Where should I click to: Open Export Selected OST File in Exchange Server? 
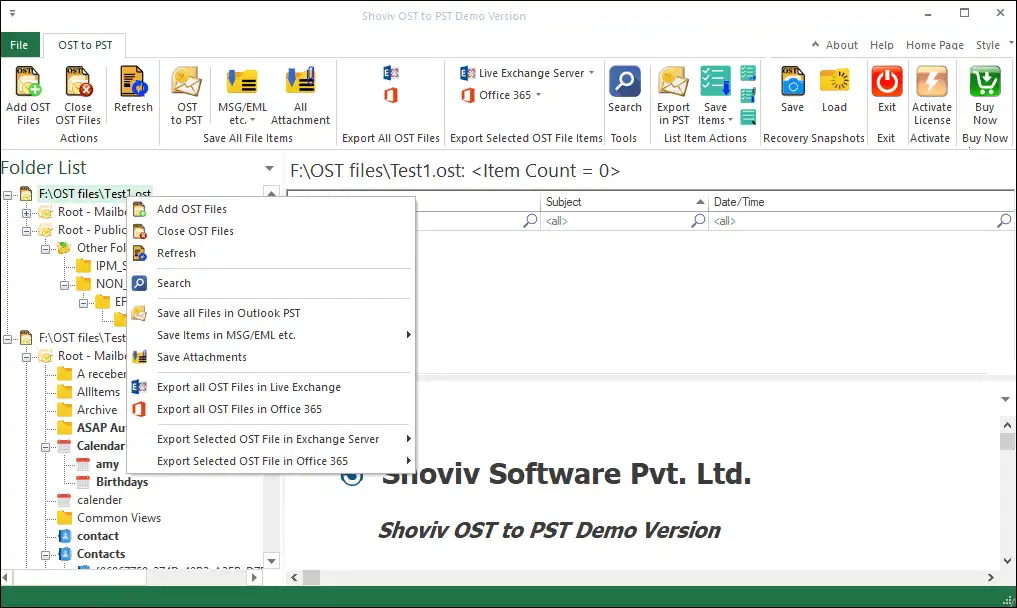click(x=271, y=439)
